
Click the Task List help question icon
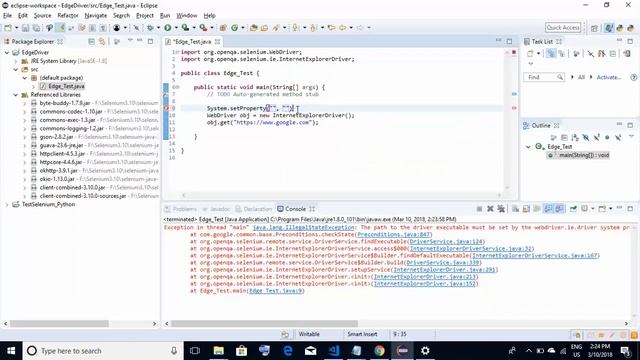633,77
